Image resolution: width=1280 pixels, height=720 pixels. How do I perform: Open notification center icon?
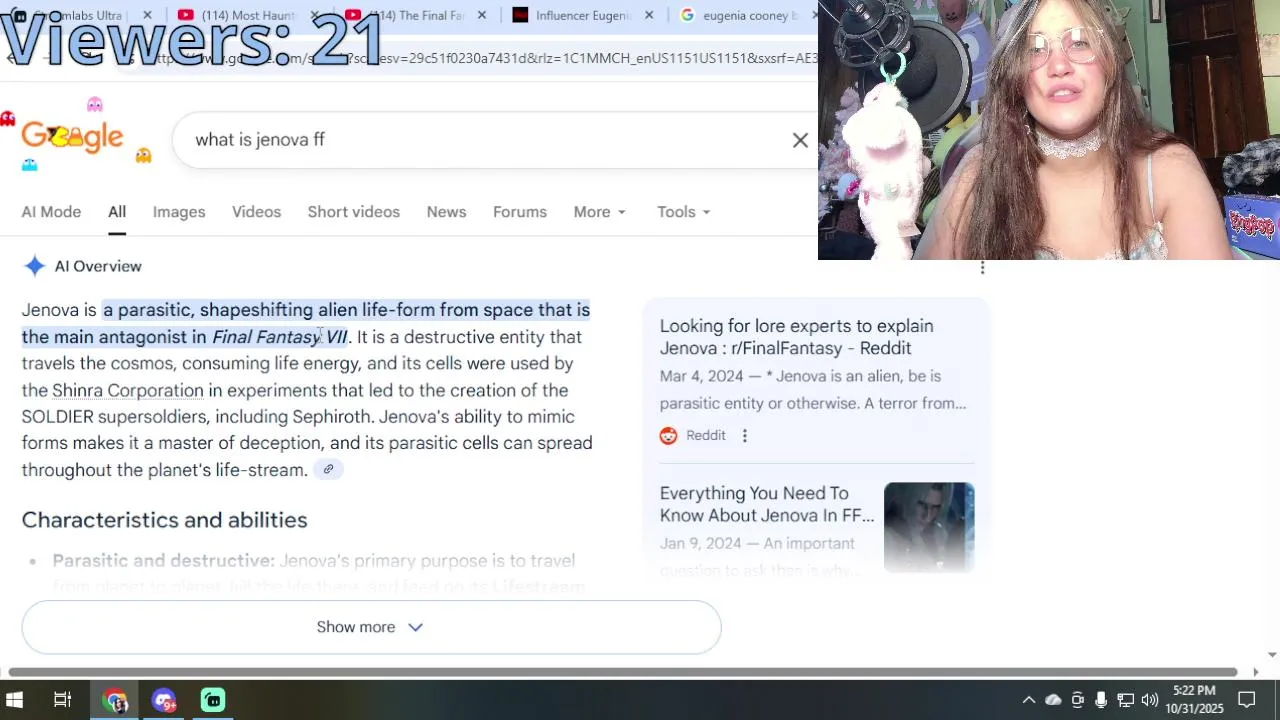[x=1247, y=700]
